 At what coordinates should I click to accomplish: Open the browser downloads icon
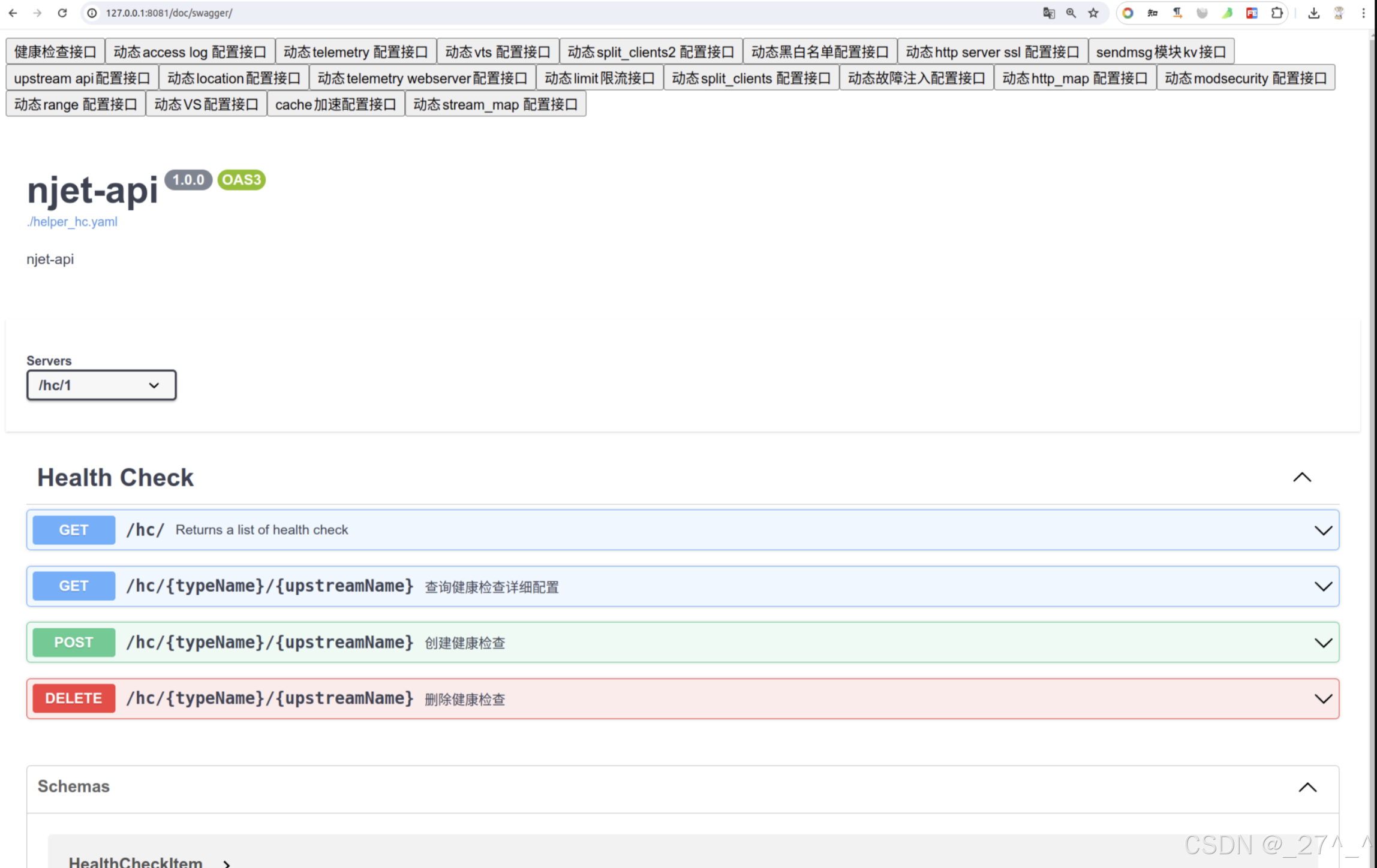(x=1313, y=13)
